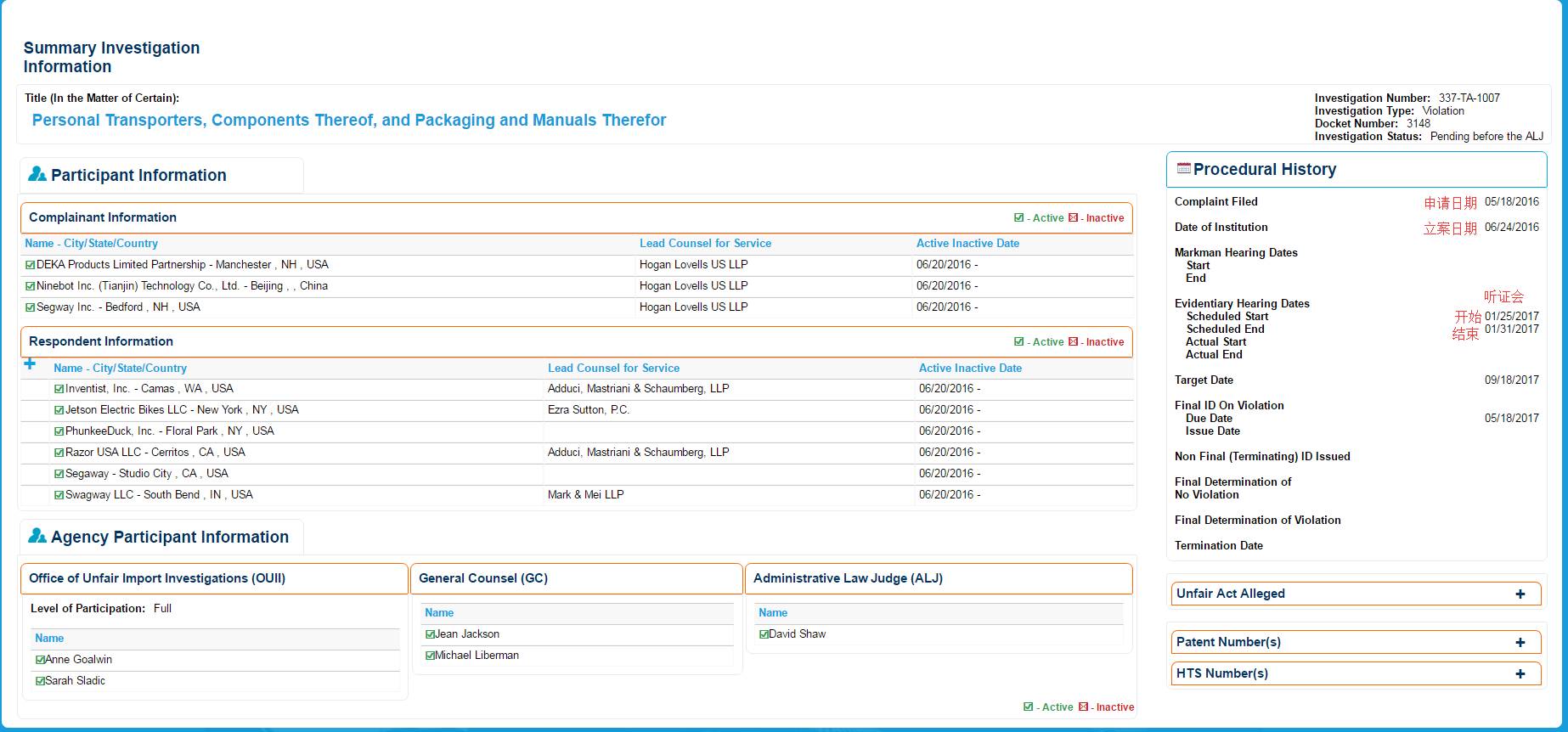Viewport: 1568px width, 732px height.
Task: Click Adduci, Mastriani & Schaumberg in Razor row
Action: [639, 453]
